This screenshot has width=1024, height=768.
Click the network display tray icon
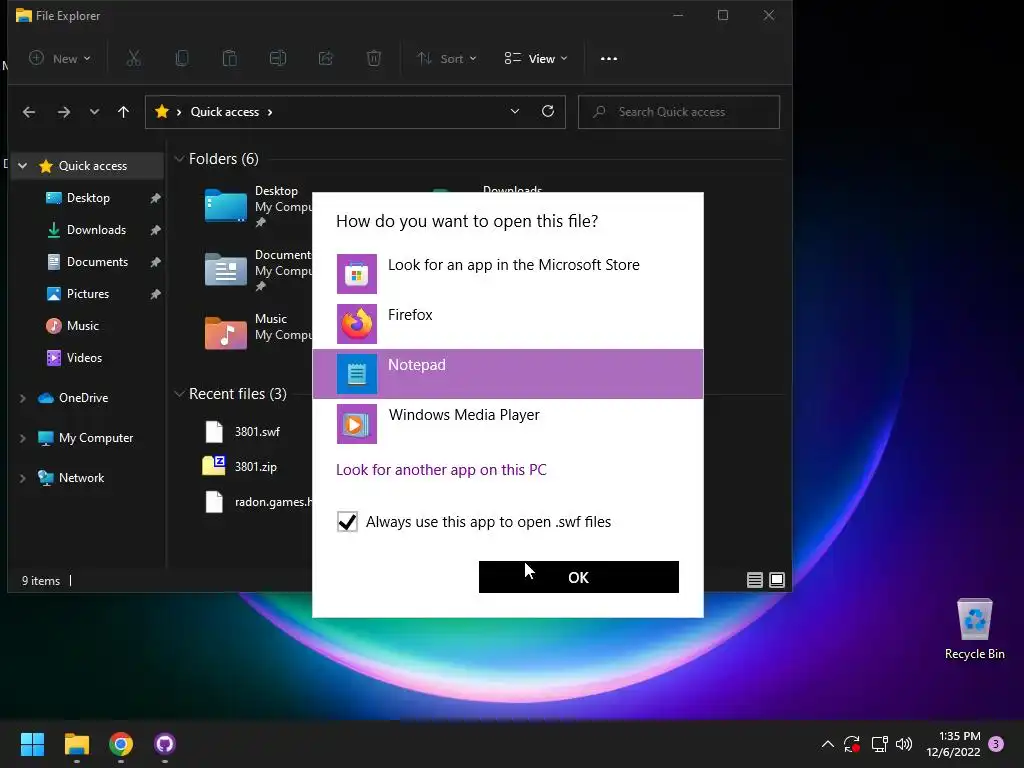[x=879, y=744]
